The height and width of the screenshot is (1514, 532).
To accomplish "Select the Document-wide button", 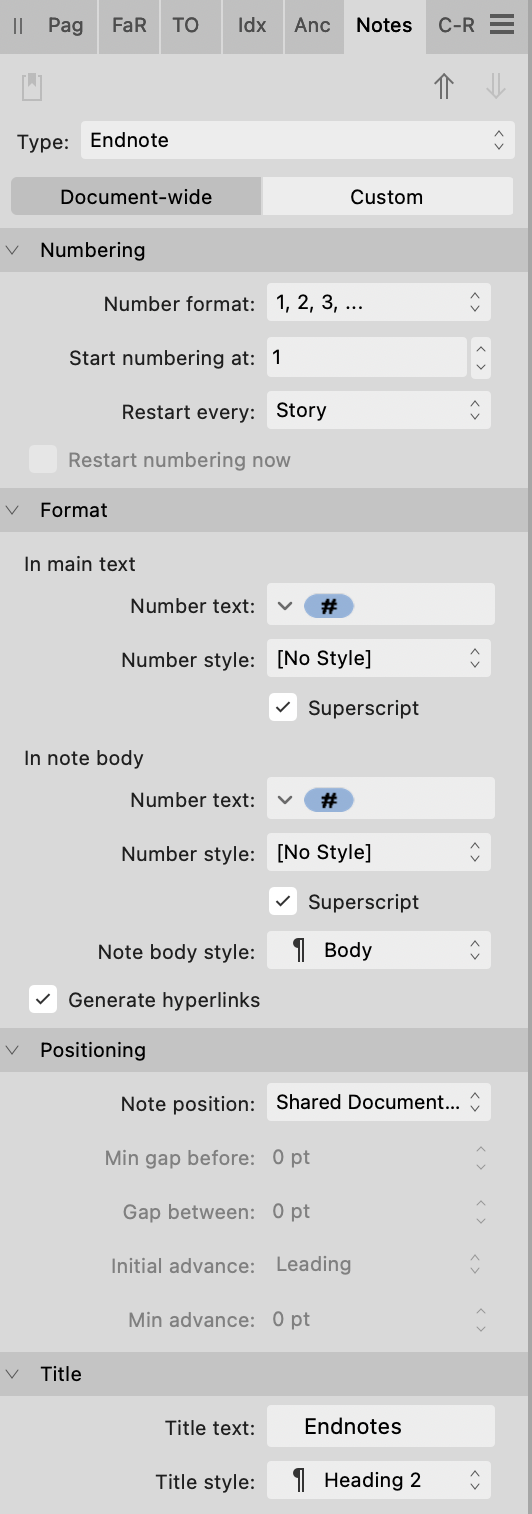I will coord(136,197).
